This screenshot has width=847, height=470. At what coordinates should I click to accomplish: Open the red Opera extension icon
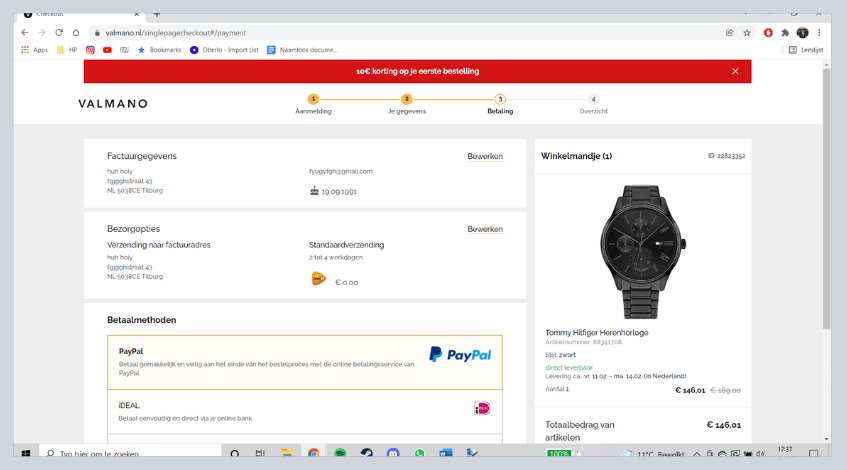[768, 33]
